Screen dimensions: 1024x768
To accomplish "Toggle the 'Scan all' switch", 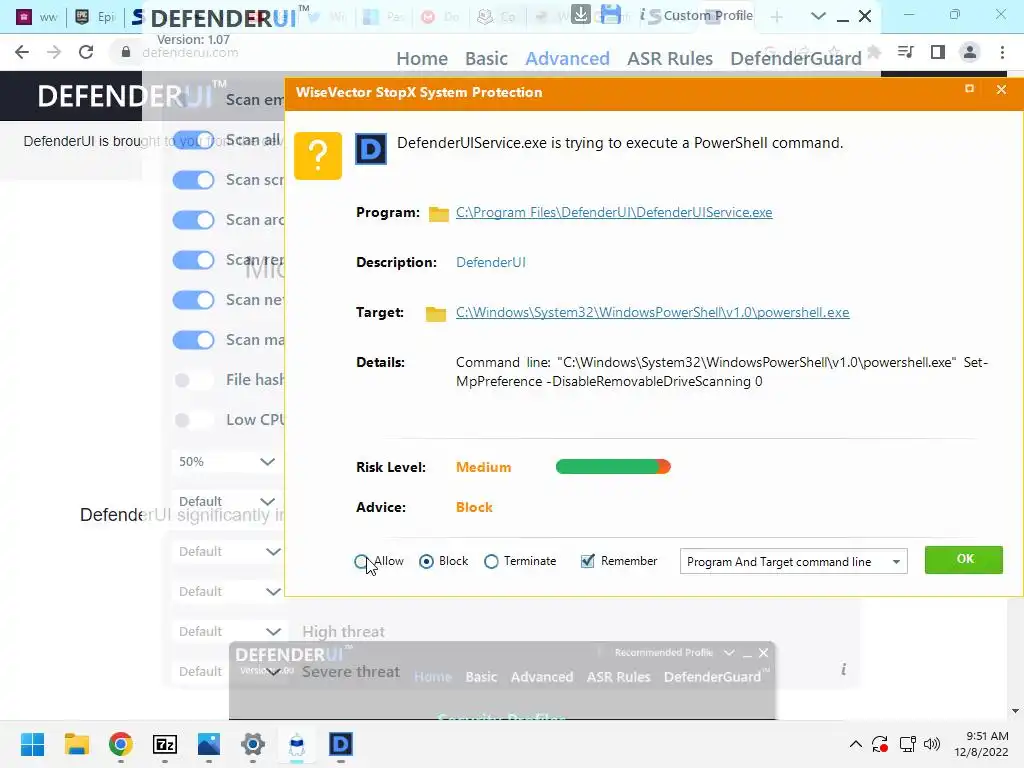I will pos(193,140).
